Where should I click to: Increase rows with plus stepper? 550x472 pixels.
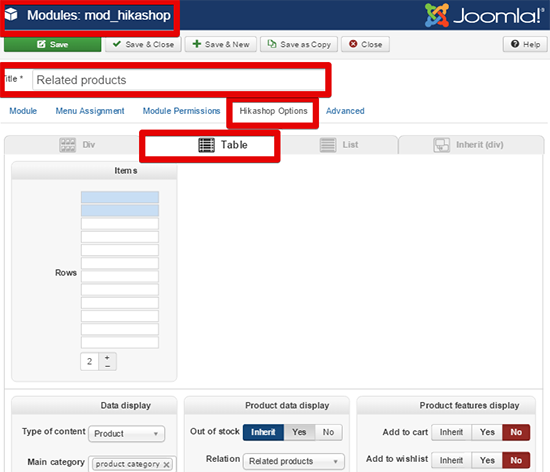[x=107, y=357]
